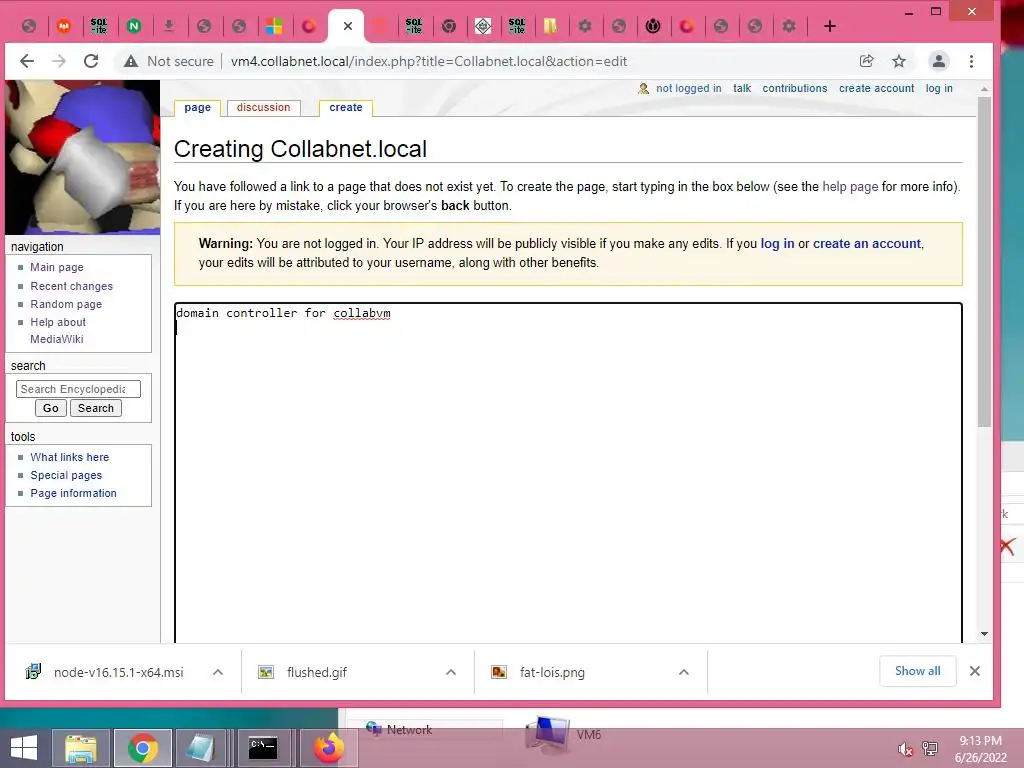Switch to the tab with yellow archive favicon

(x=551, y=26)
